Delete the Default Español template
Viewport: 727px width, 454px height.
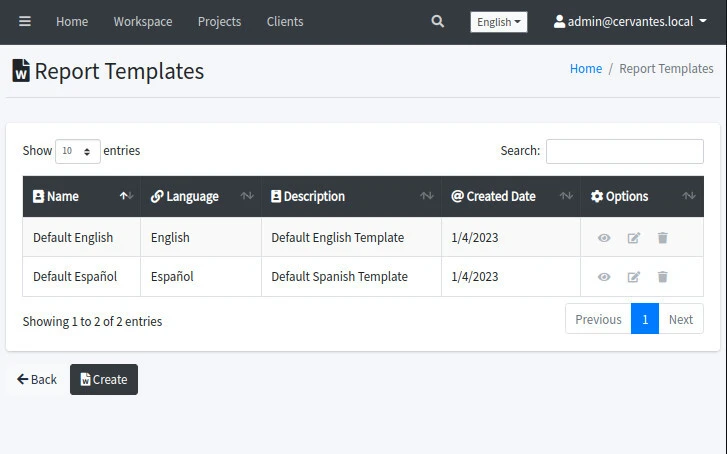click(x=662, y=277)
